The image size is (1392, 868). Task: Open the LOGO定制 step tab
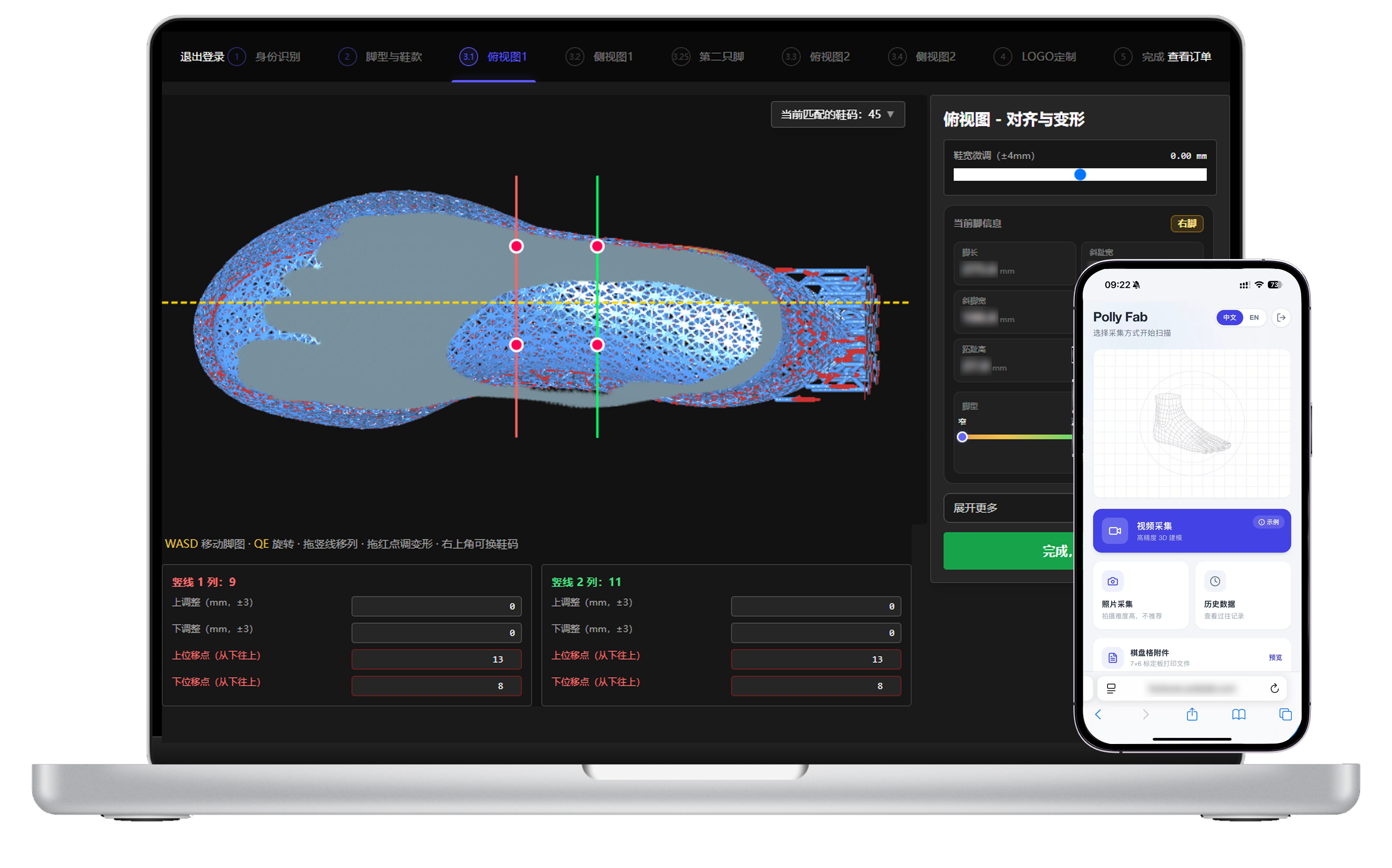pos(1035,57)
